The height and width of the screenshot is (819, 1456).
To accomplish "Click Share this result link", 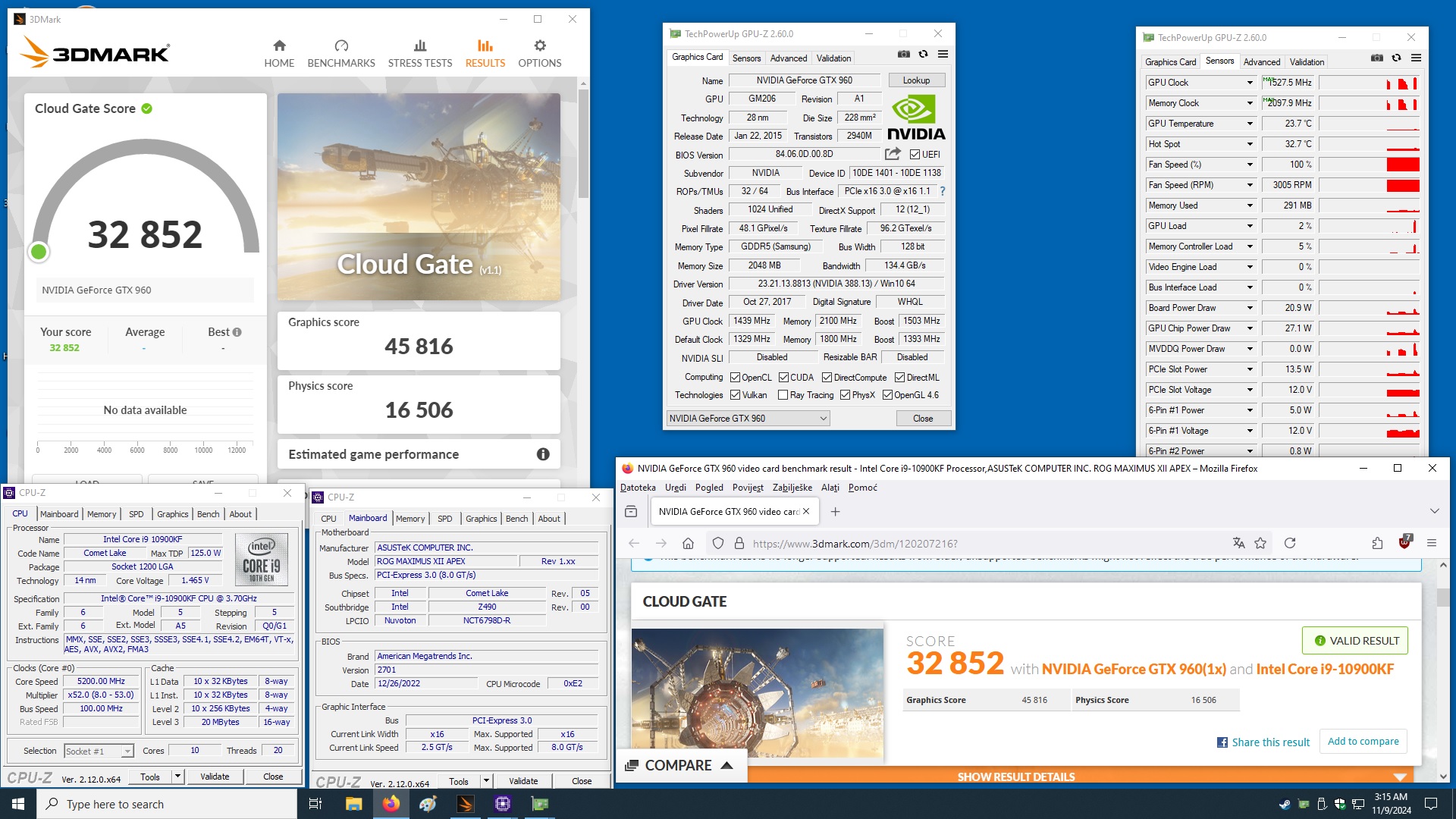I will (x=1263, y=742).
